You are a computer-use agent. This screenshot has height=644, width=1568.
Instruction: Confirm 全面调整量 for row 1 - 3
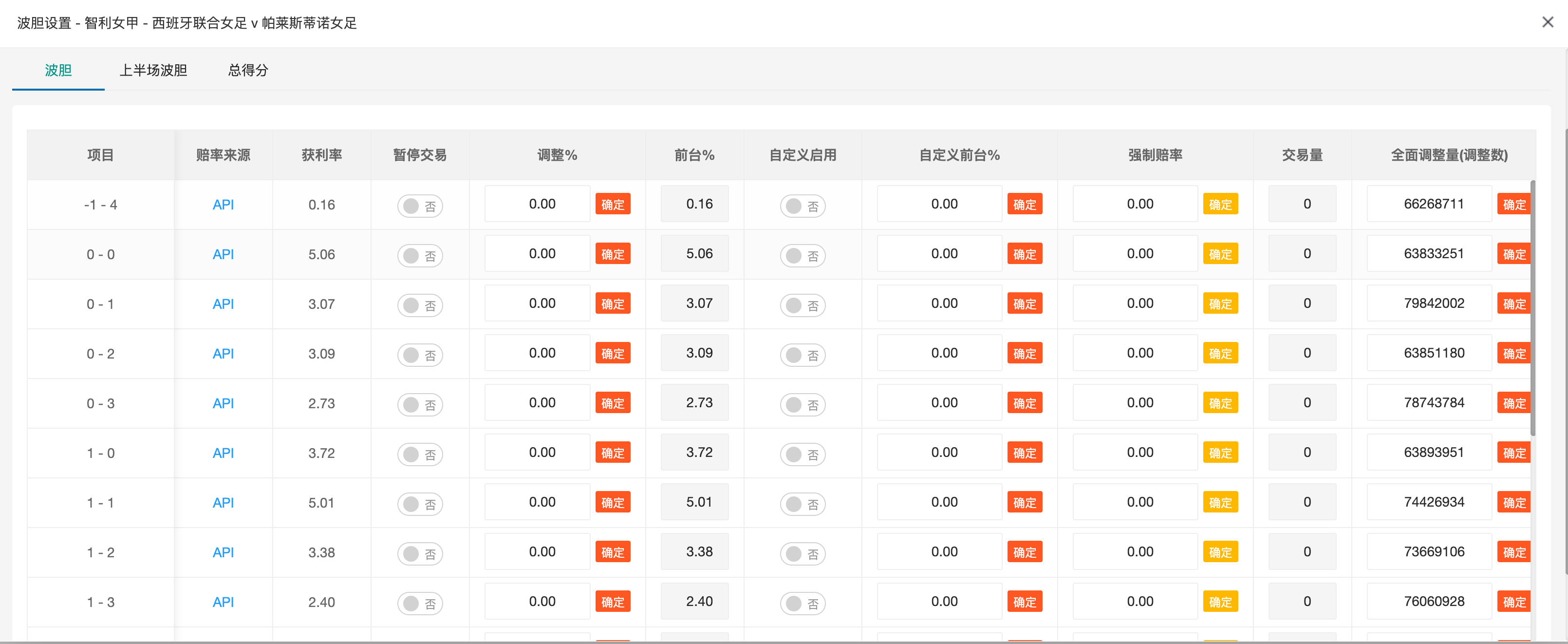click(x=1514, y=602)
